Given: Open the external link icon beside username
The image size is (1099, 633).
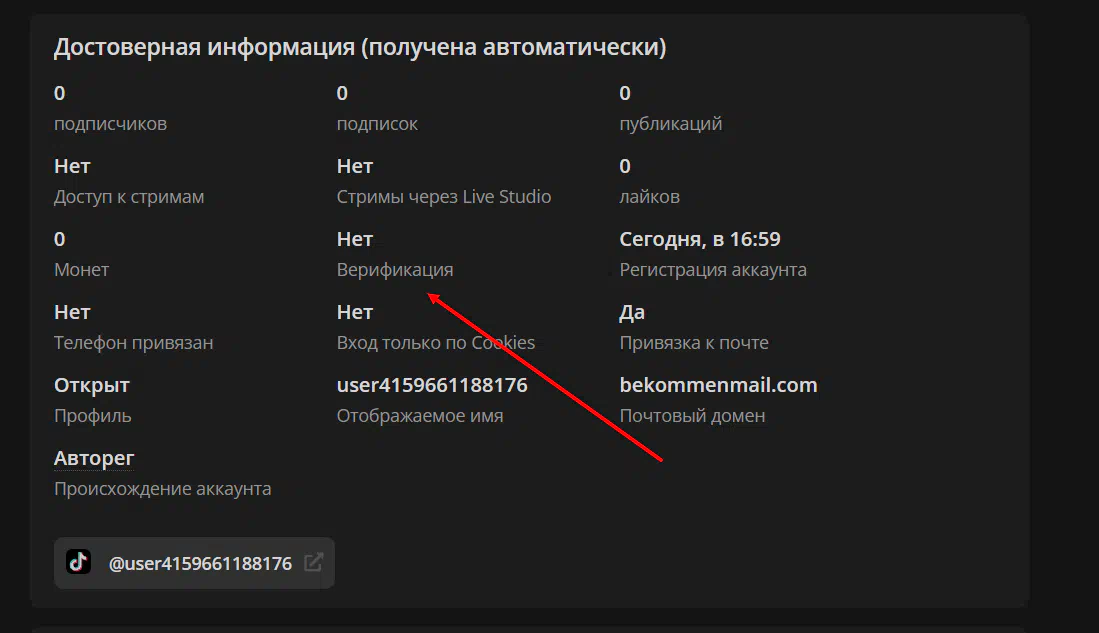Looking at the screenshot, I should (x=313, y=563).
